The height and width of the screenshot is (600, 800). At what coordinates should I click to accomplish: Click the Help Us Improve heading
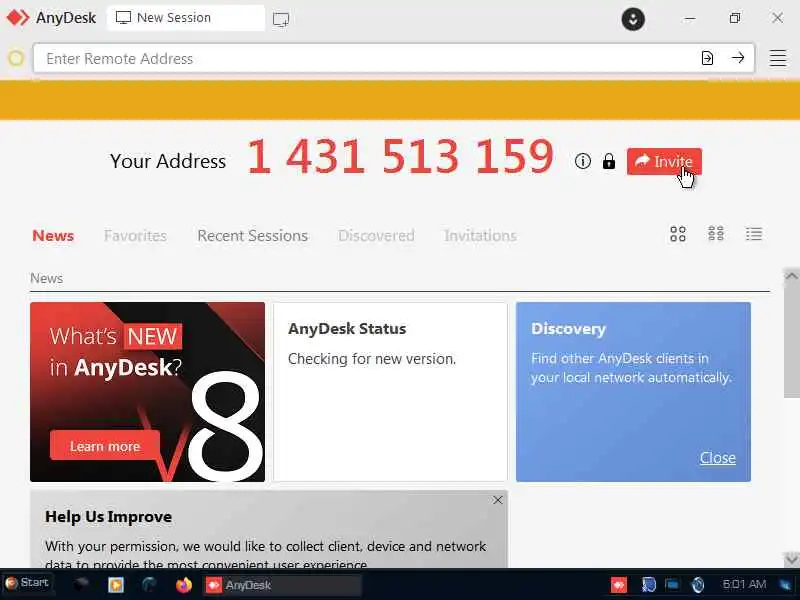tap(108, 517)
